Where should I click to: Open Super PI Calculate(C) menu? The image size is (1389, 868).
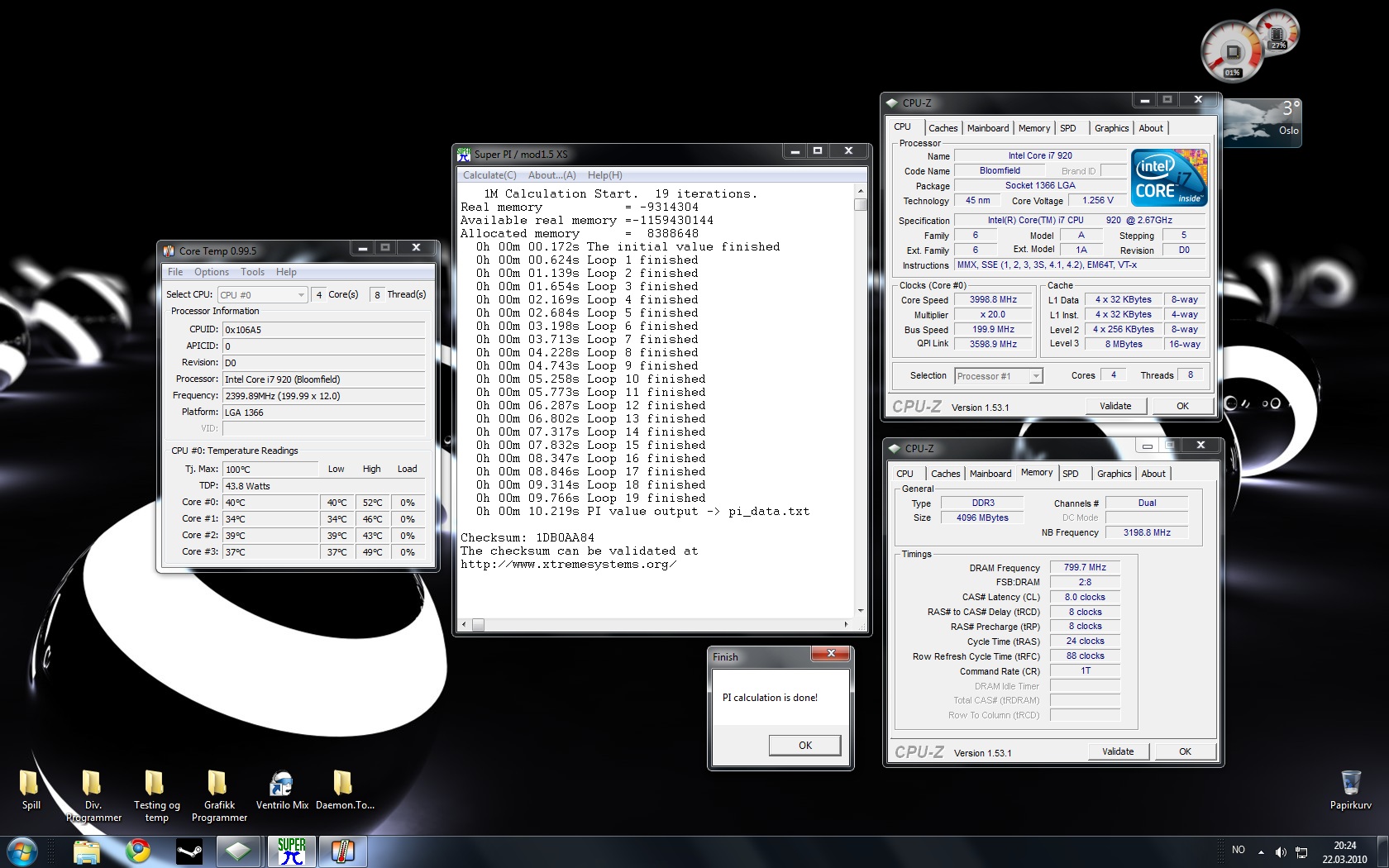[x=489, y=175]
